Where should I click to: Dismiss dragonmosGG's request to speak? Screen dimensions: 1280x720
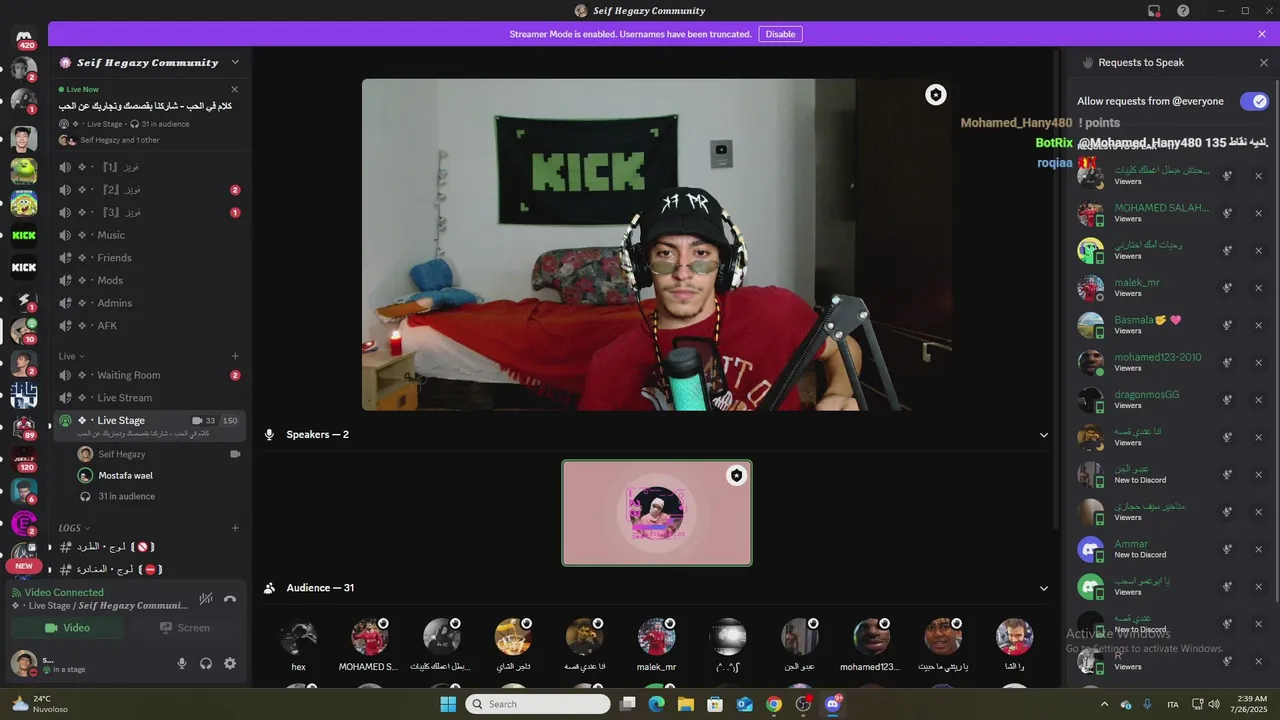[1258, 400]
